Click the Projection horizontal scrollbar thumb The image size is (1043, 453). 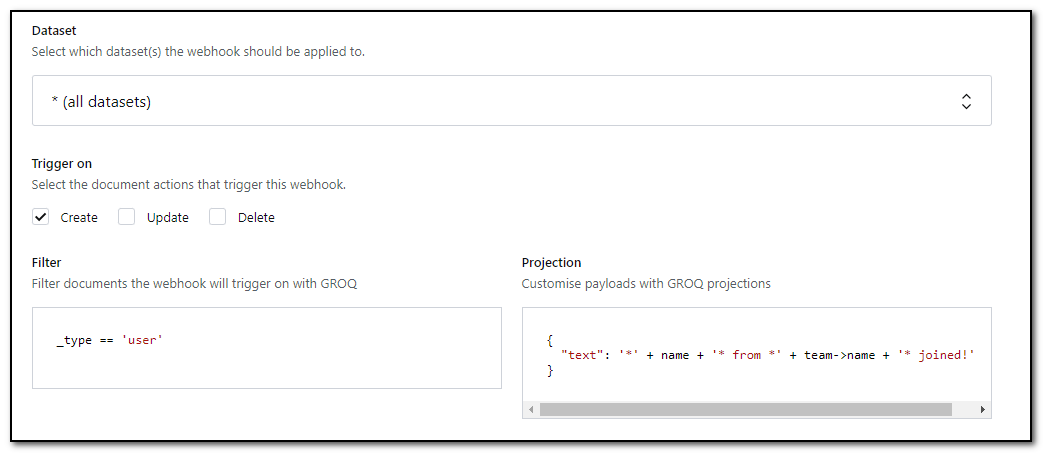(745, 409)
